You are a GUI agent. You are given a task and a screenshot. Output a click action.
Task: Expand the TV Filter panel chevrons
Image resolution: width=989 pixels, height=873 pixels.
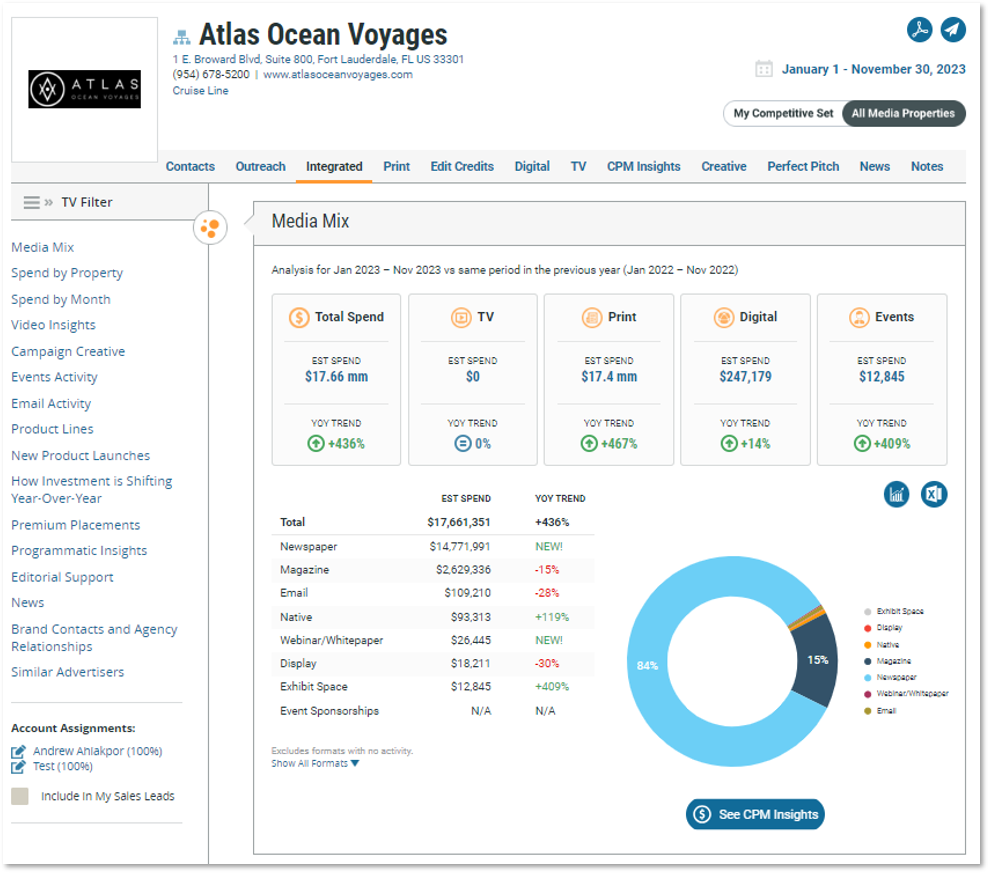click(x=49, y=202)
